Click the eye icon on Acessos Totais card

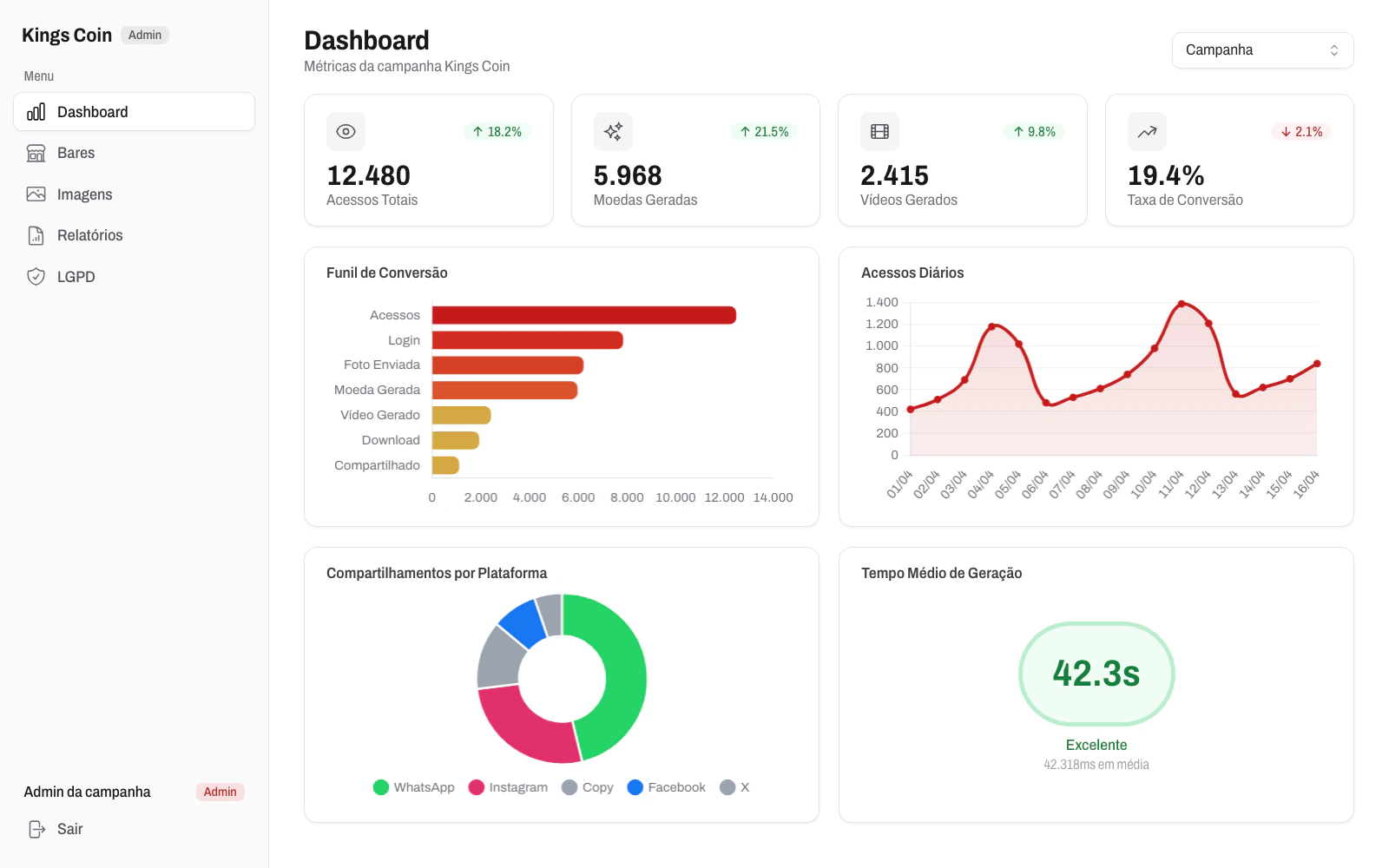(346, 132)
